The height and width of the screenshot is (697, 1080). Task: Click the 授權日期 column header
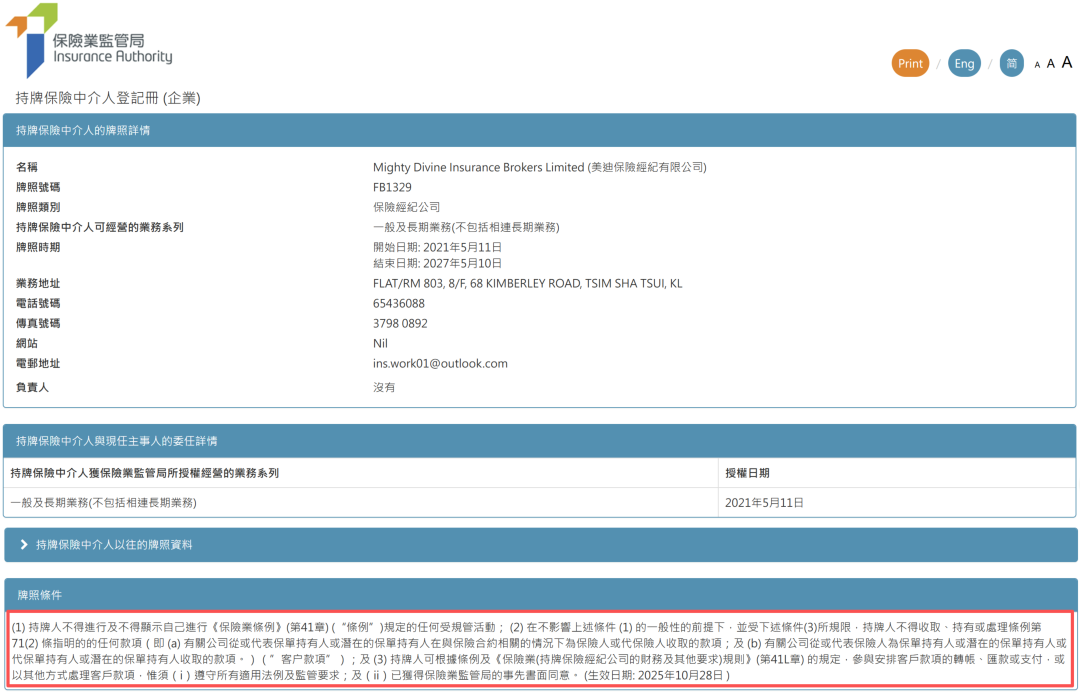747,473
